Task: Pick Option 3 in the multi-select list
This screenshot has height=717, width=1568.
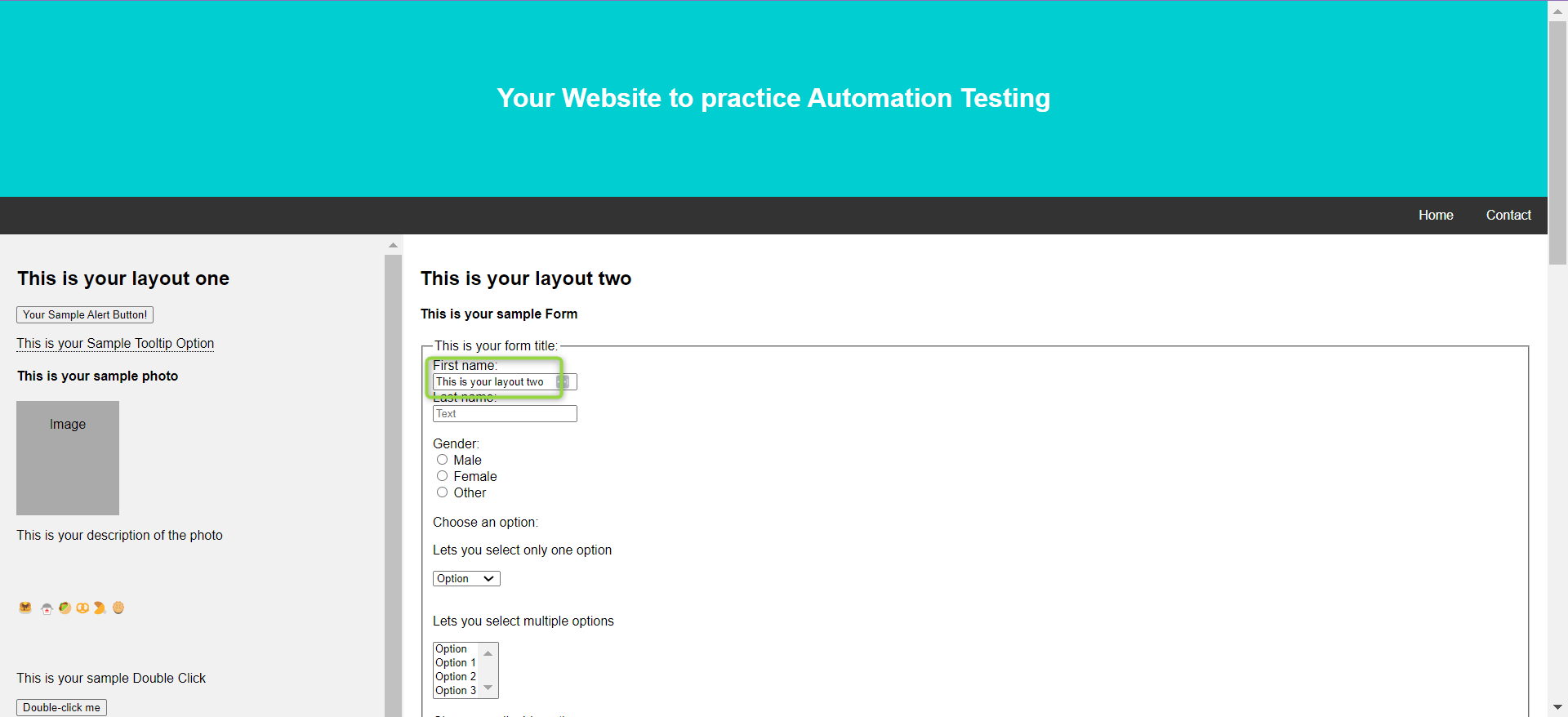Action: (456, 691)
